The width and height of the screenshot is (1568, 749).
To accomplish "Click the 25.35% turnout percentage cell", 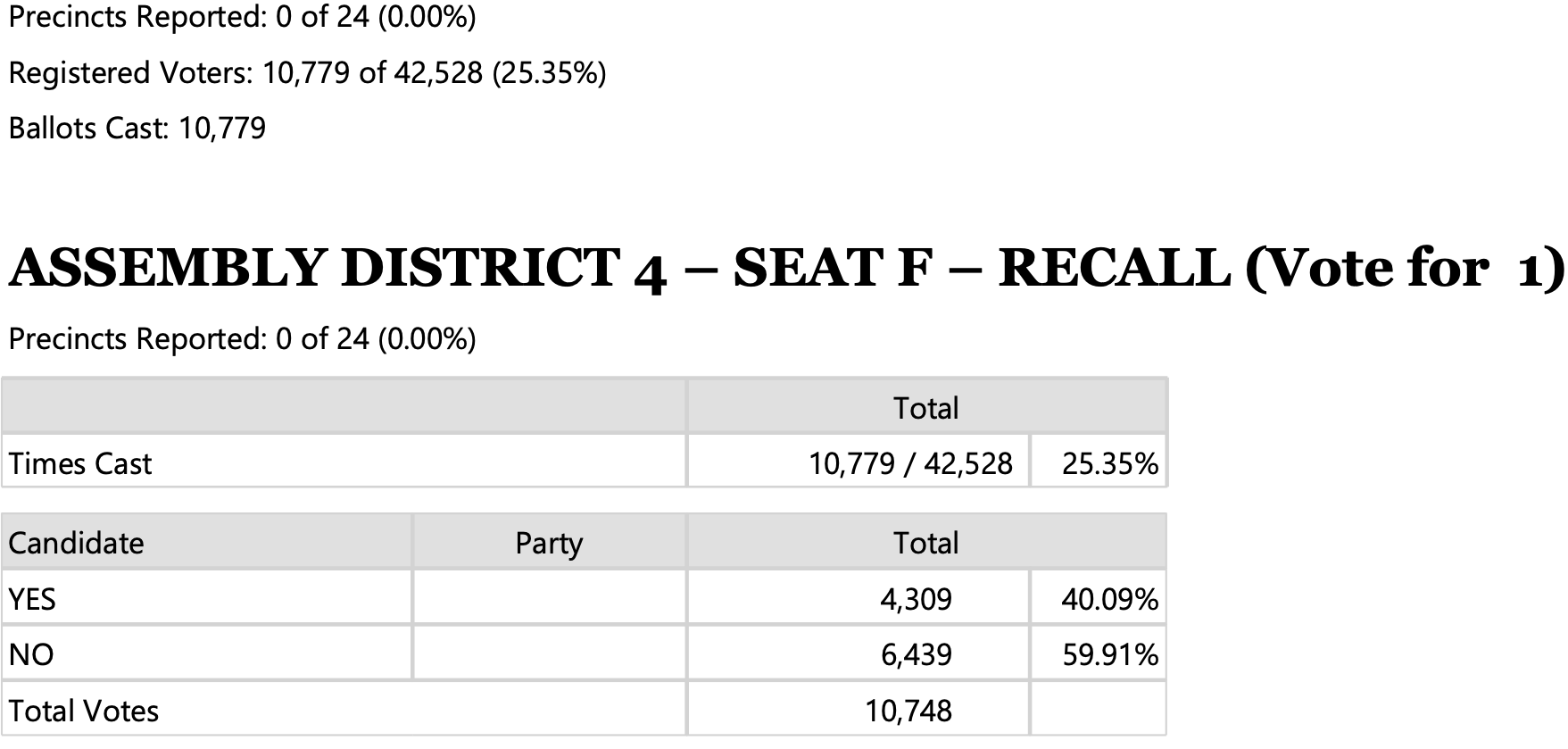I will pos(1109,463).
